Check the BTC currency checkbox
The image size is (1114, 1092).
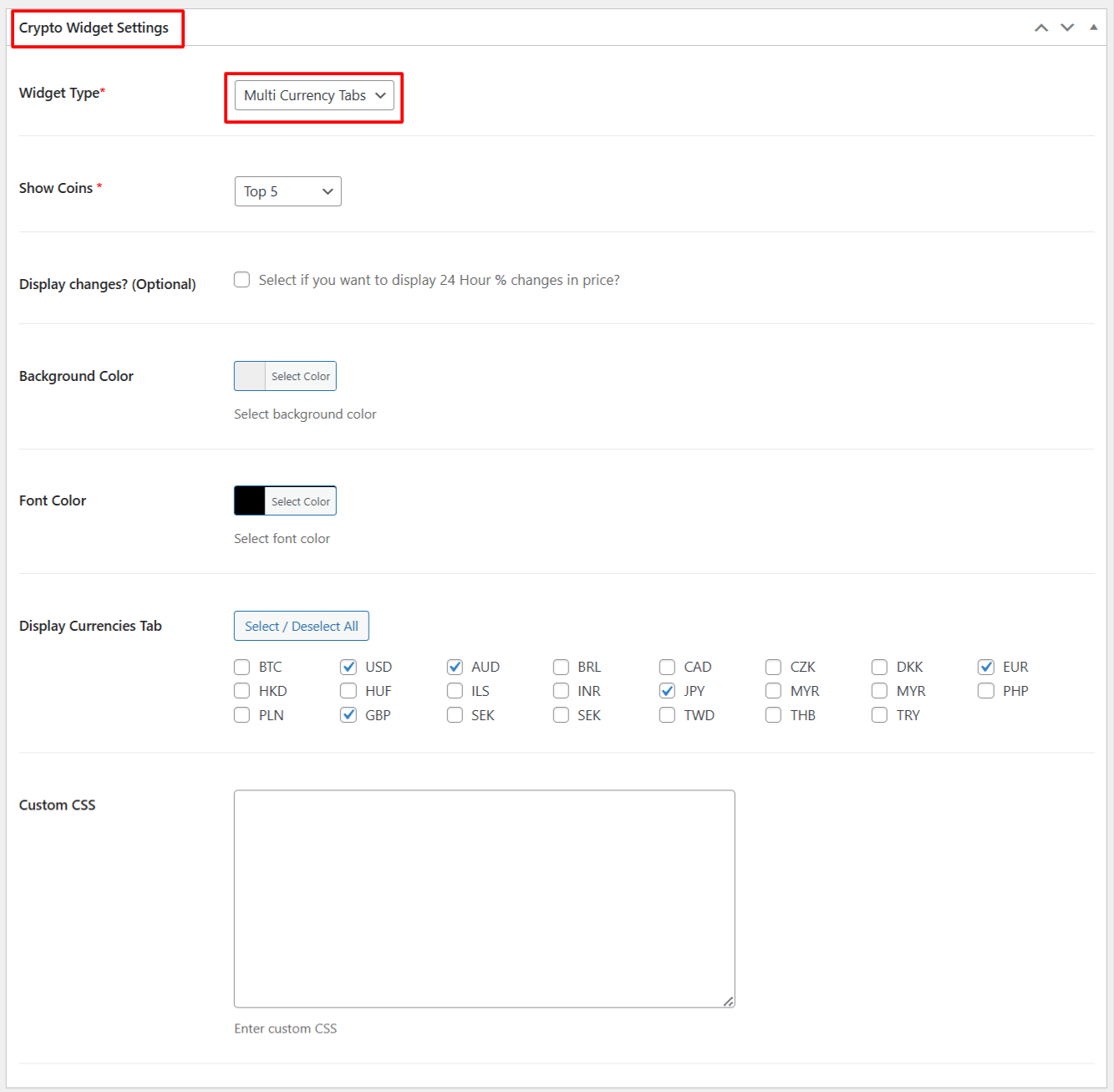(242, 667)
